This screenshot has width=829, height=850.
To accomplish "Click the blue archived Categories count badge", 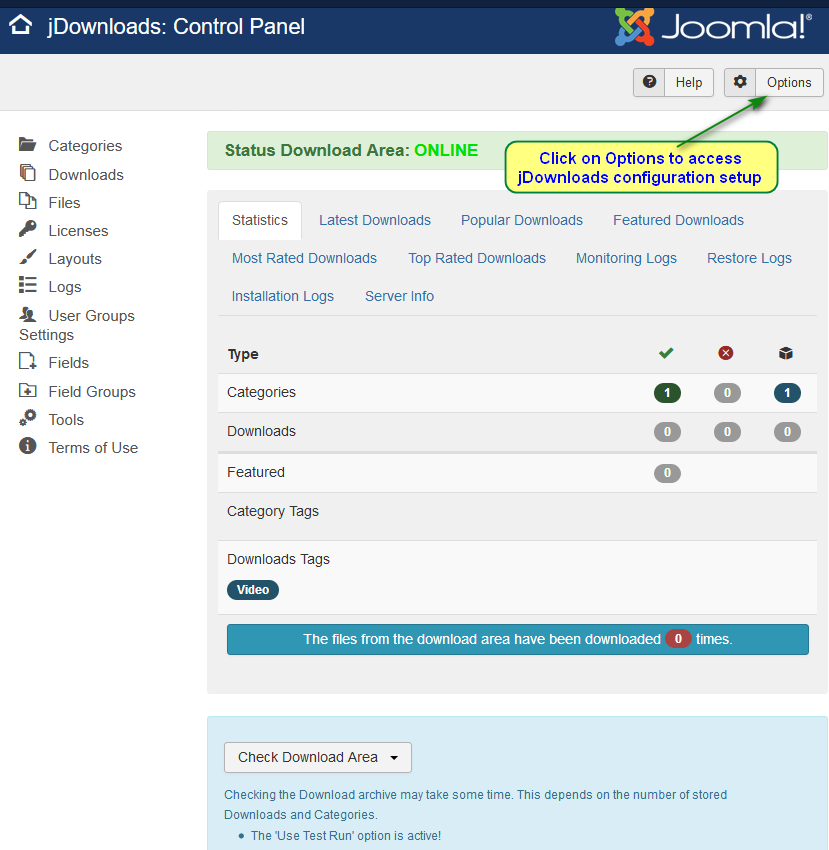I will [787, 392].
